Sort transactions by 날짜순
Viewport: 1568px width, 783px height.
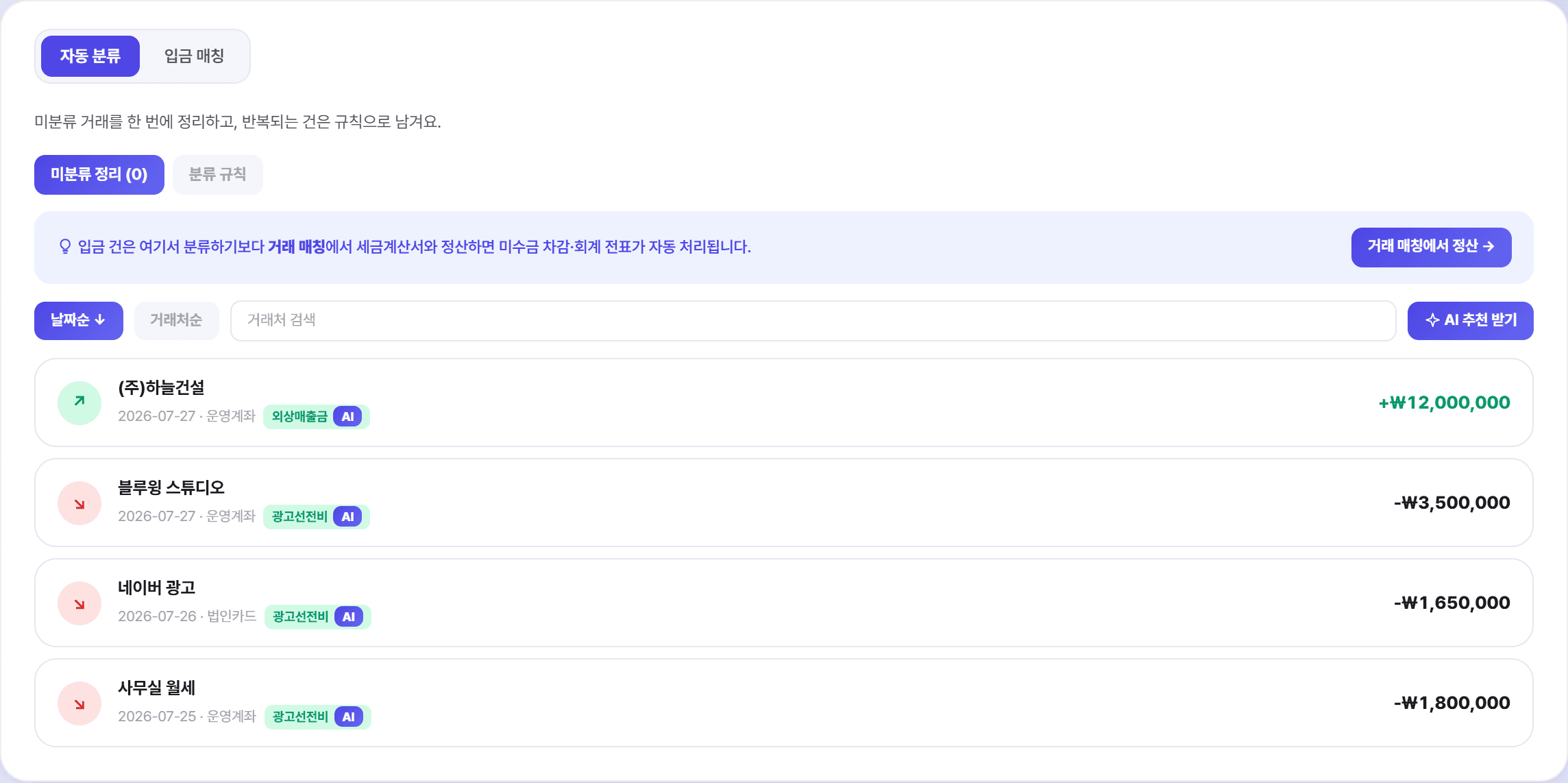click(x=79, y=320)
